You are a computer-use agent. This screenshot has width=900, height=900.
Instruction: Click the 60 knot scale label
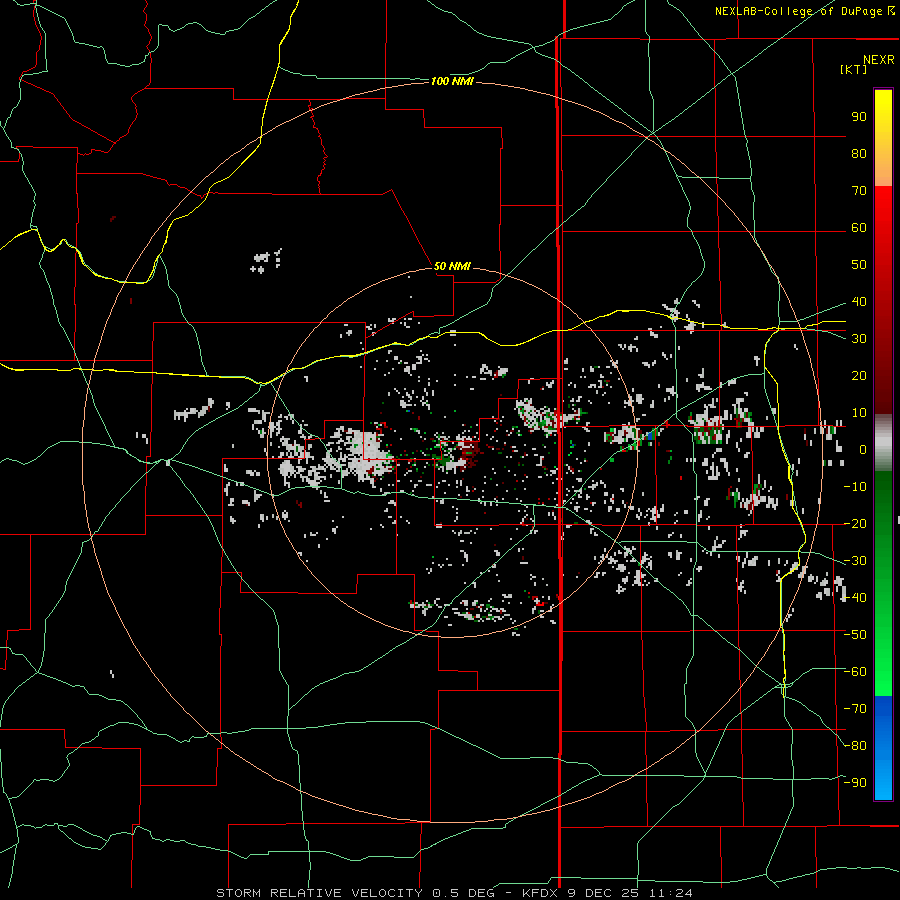tap(859, 228)
